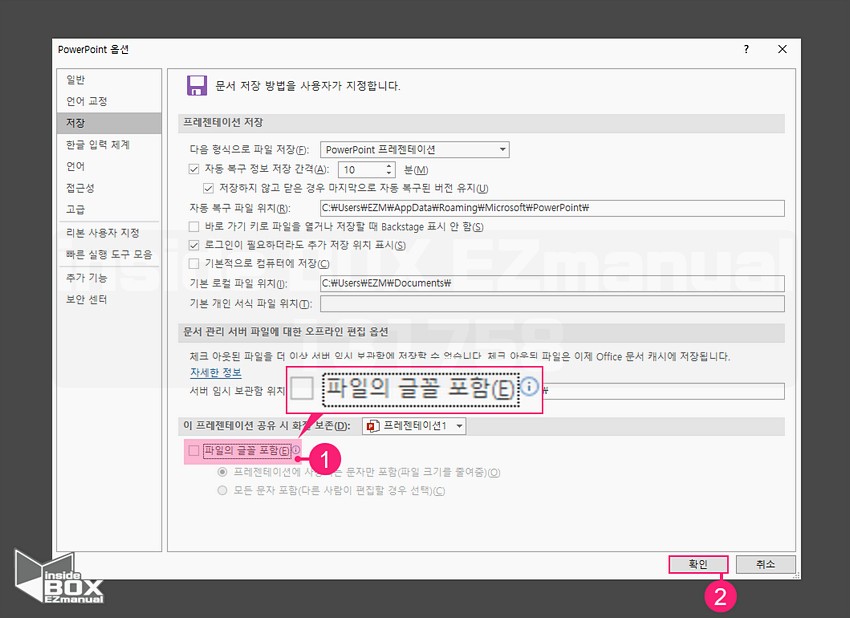Enable Backstage 표시 안 함 checkbox
850x618 pixels.
click(194, 227)
